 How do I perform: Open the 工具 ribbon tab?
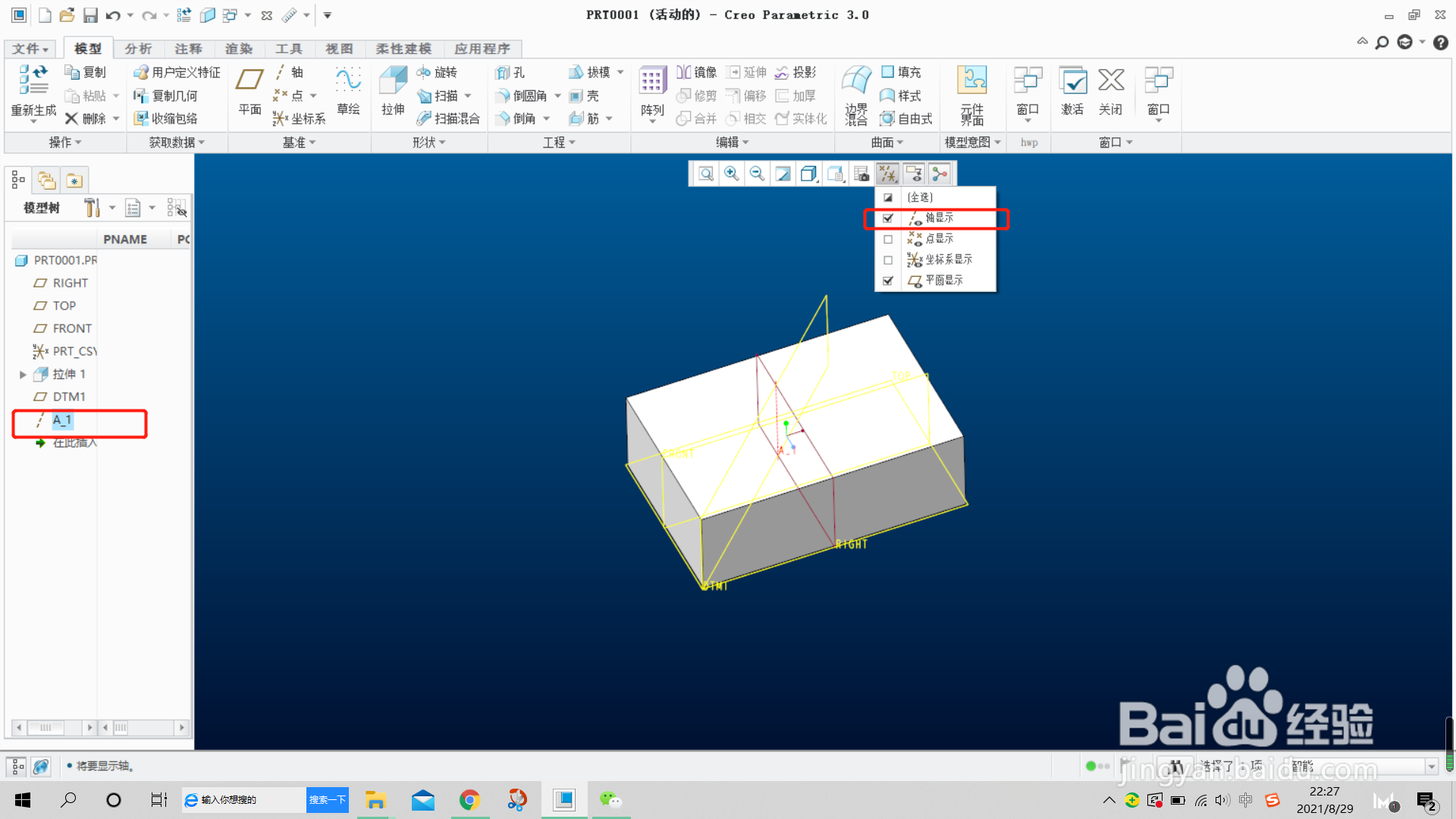288,49
